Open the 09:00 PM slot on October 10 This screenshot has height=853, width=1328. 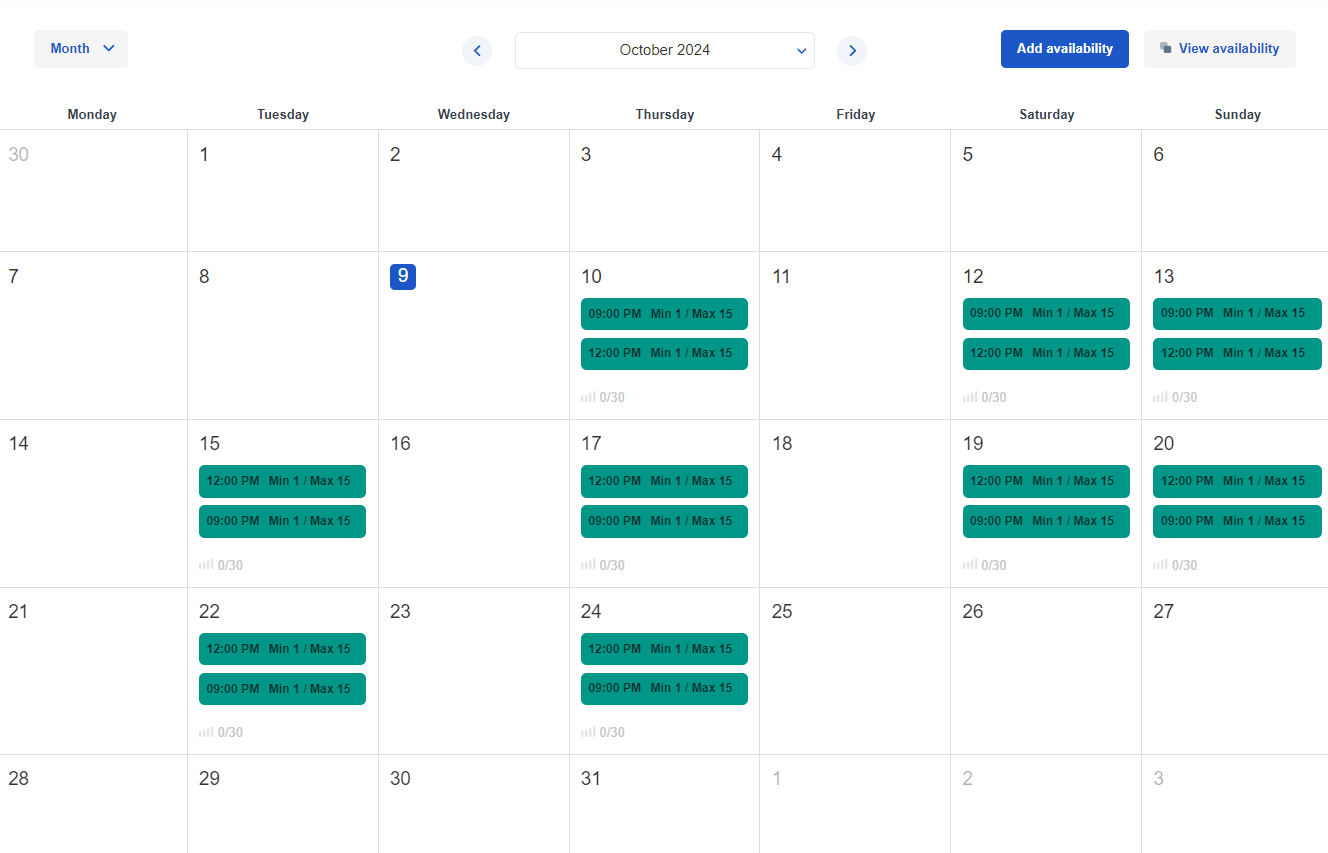pyautogui.click(x=664, y=313)
